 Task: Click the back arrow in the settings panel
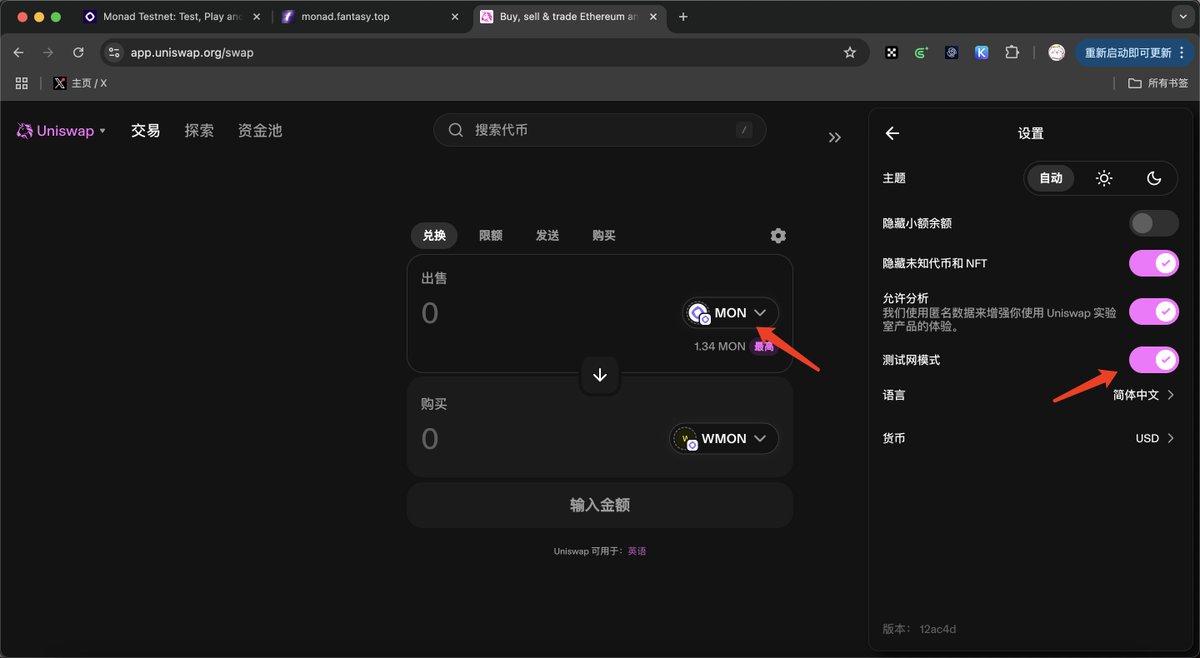coord(891,132)
